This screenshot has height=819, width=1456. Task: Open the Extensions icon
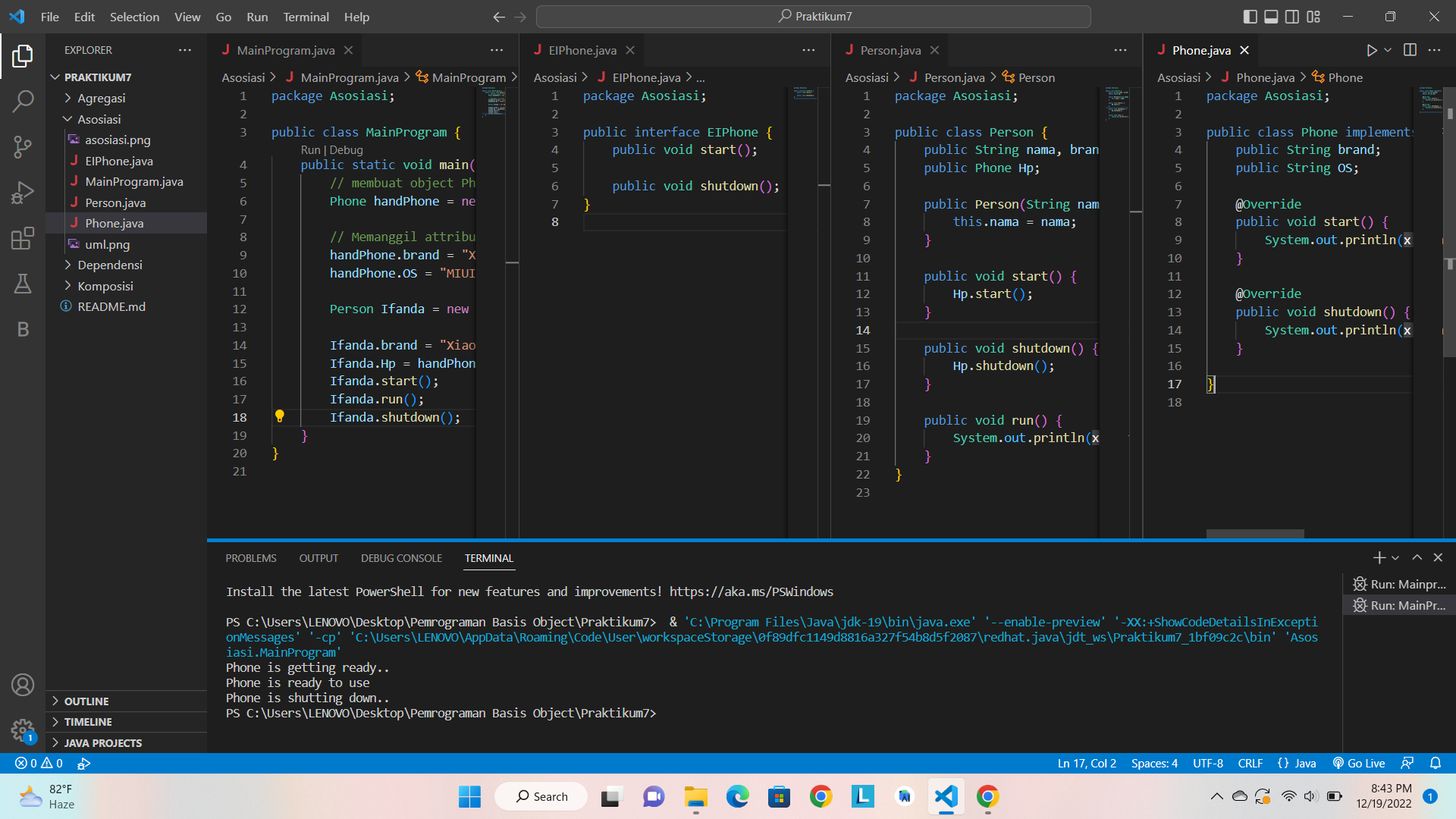click(x=23, y=238)
